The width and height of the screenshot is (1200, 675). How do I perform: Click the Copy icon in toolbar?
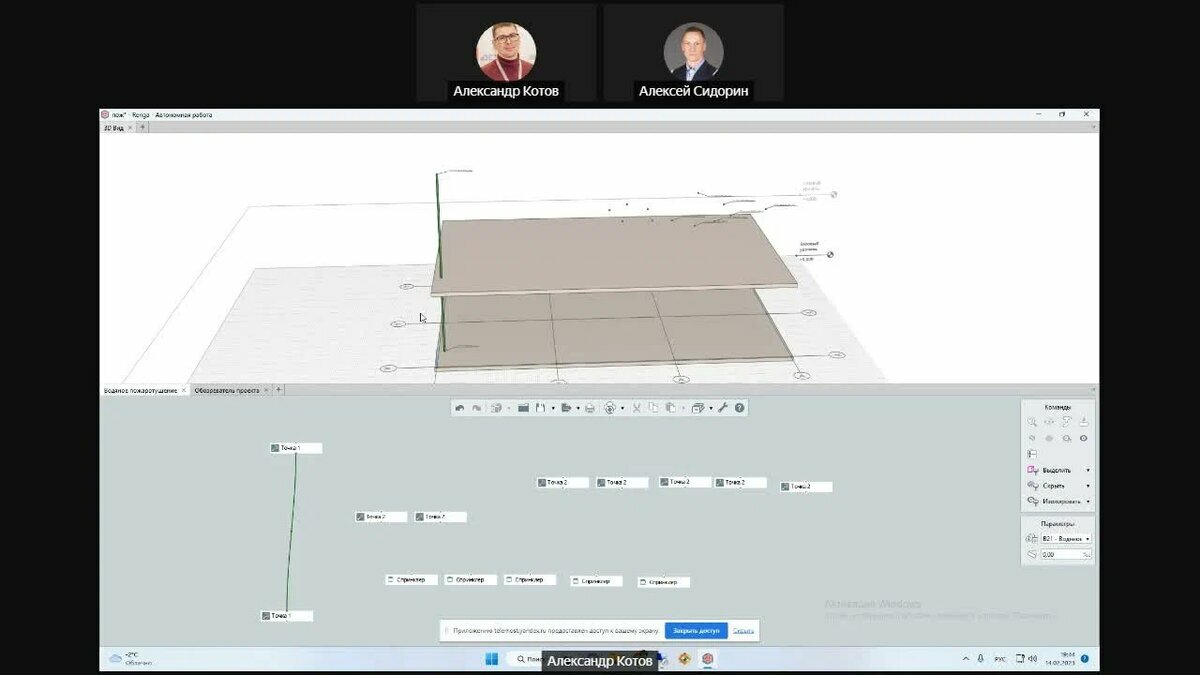[653, 408]
